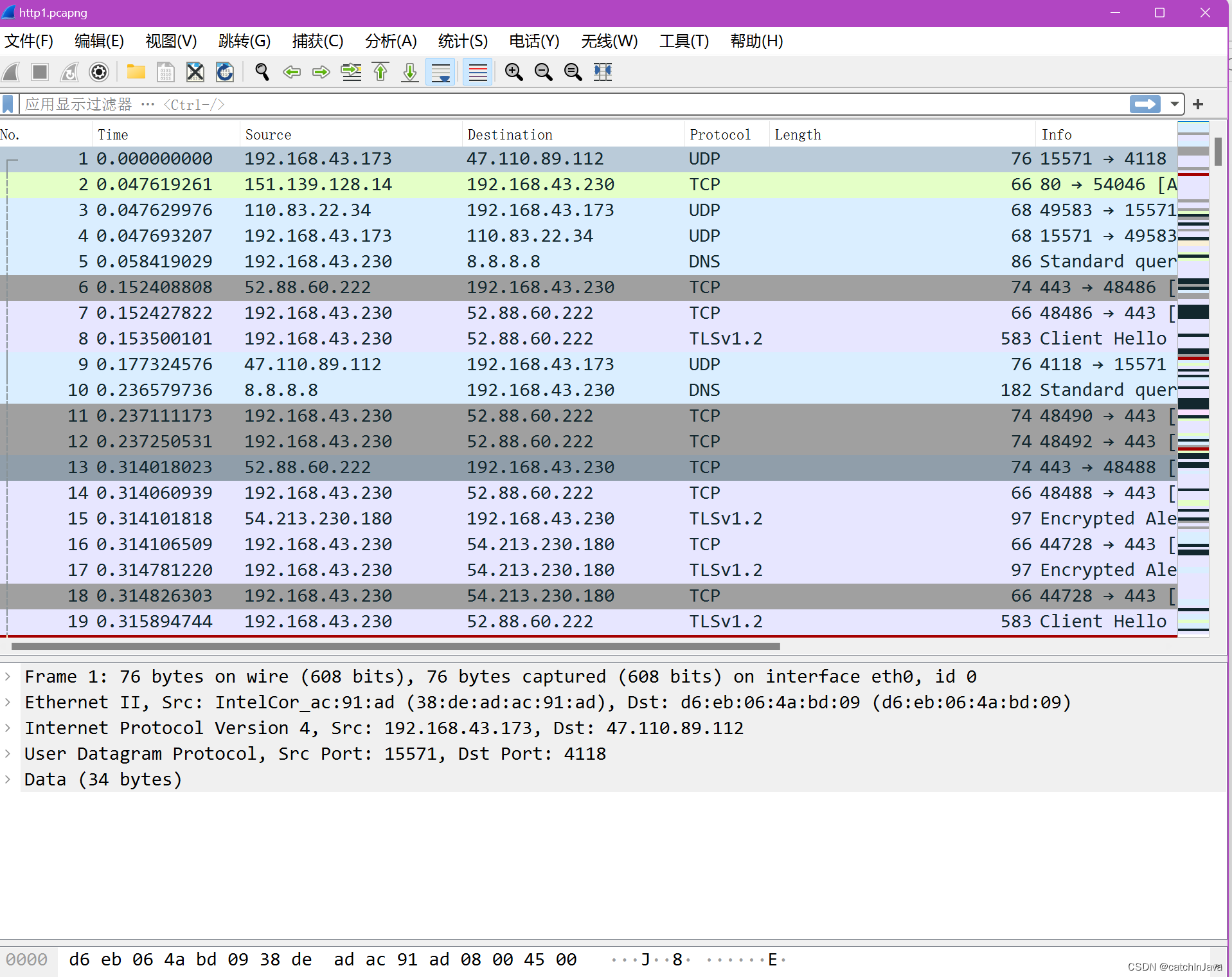Viewport: 1232px width, 977px height.
Task: Start capturing packets with shark fin icon
Action: [x=11, y=72]
